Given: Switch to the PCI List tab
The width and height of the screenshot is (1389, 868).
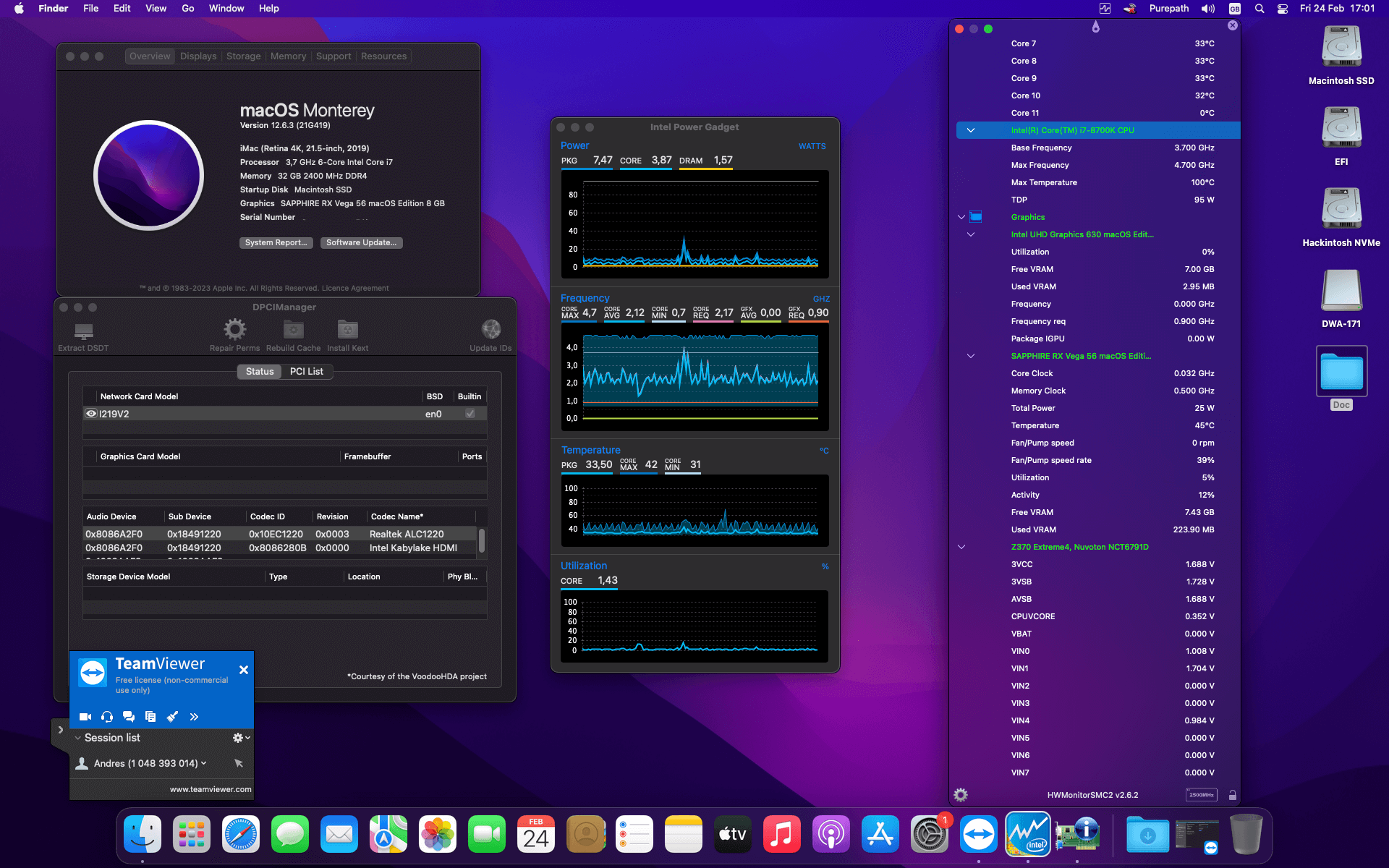Looking at the screenshot, I should (x=306, y=371).
